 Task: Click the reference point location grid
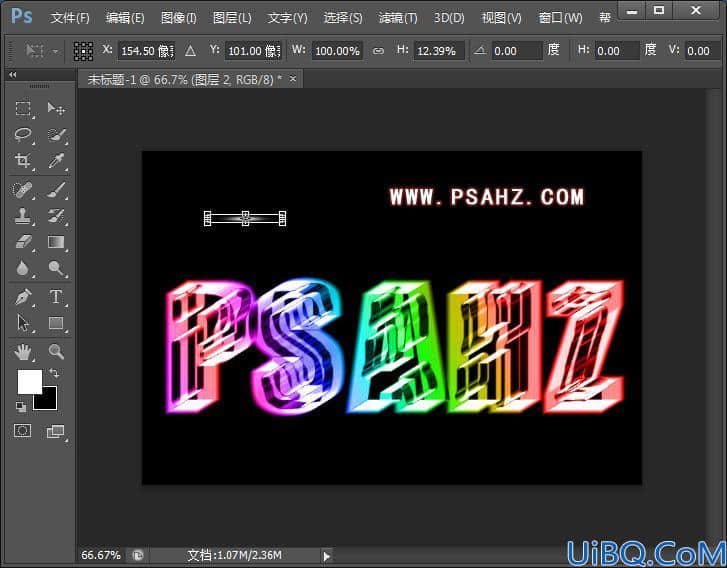[83, 51]
